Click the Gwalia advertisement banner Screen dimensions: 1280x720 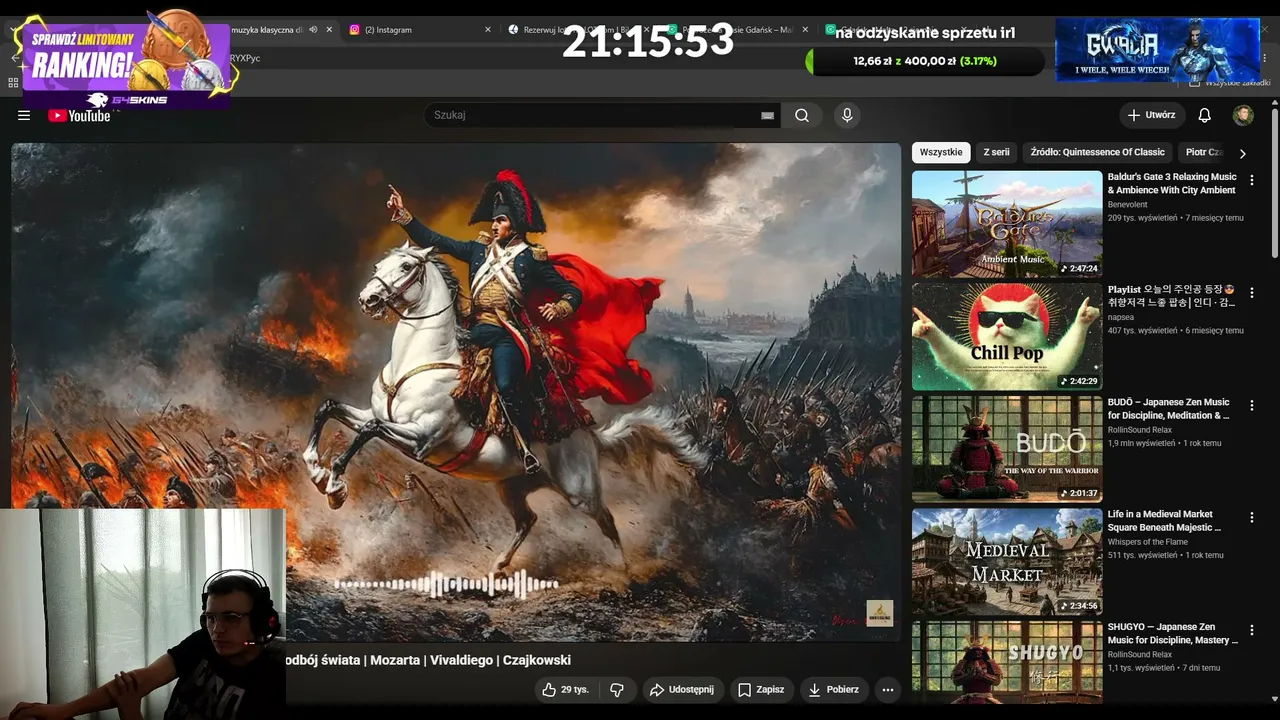(x=1157, y=49)
